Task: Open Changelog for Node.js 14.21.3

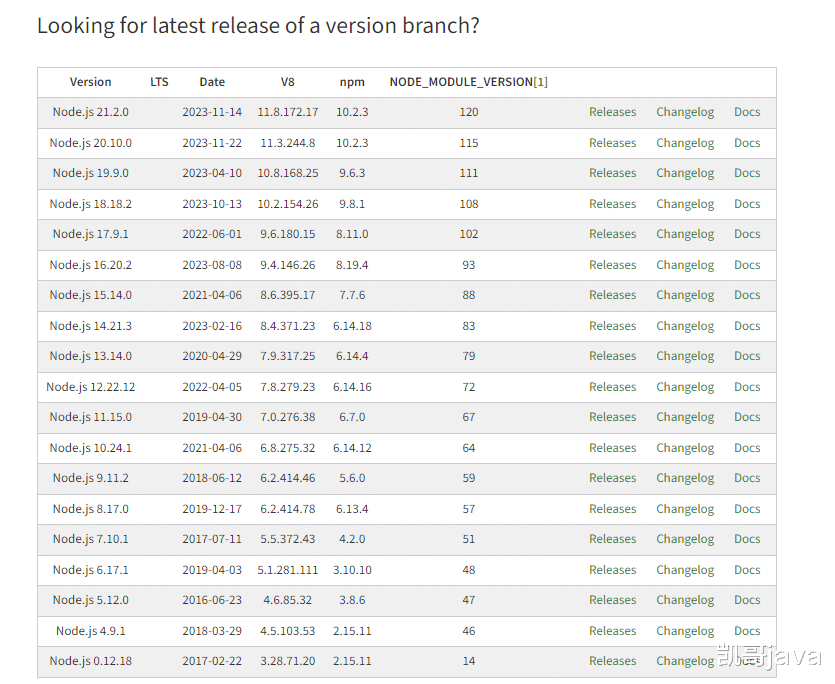Action: click(x=685, y=326)
